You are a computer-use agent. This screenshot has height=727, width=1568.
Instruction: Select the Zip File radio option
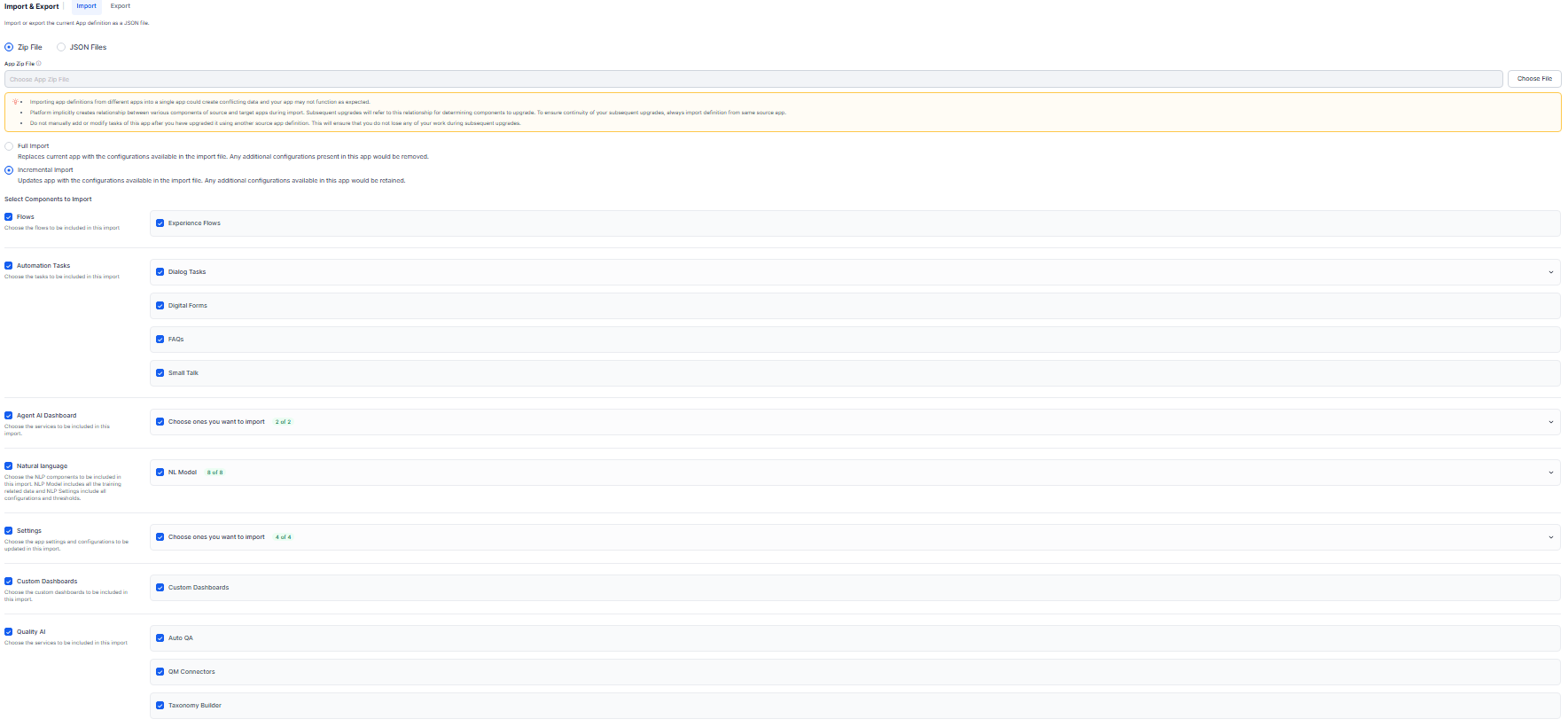9,47
